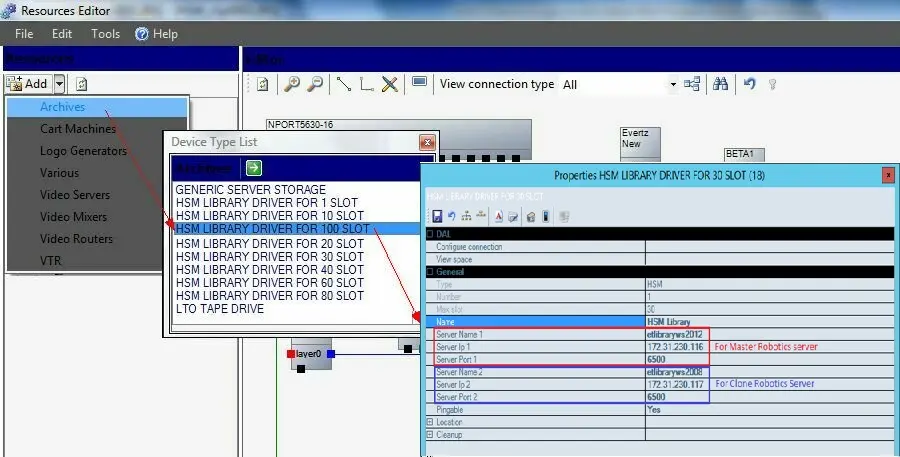This screenshot has width=900, height=457.
Task: Expand the Location section
Action: [430, 422]
